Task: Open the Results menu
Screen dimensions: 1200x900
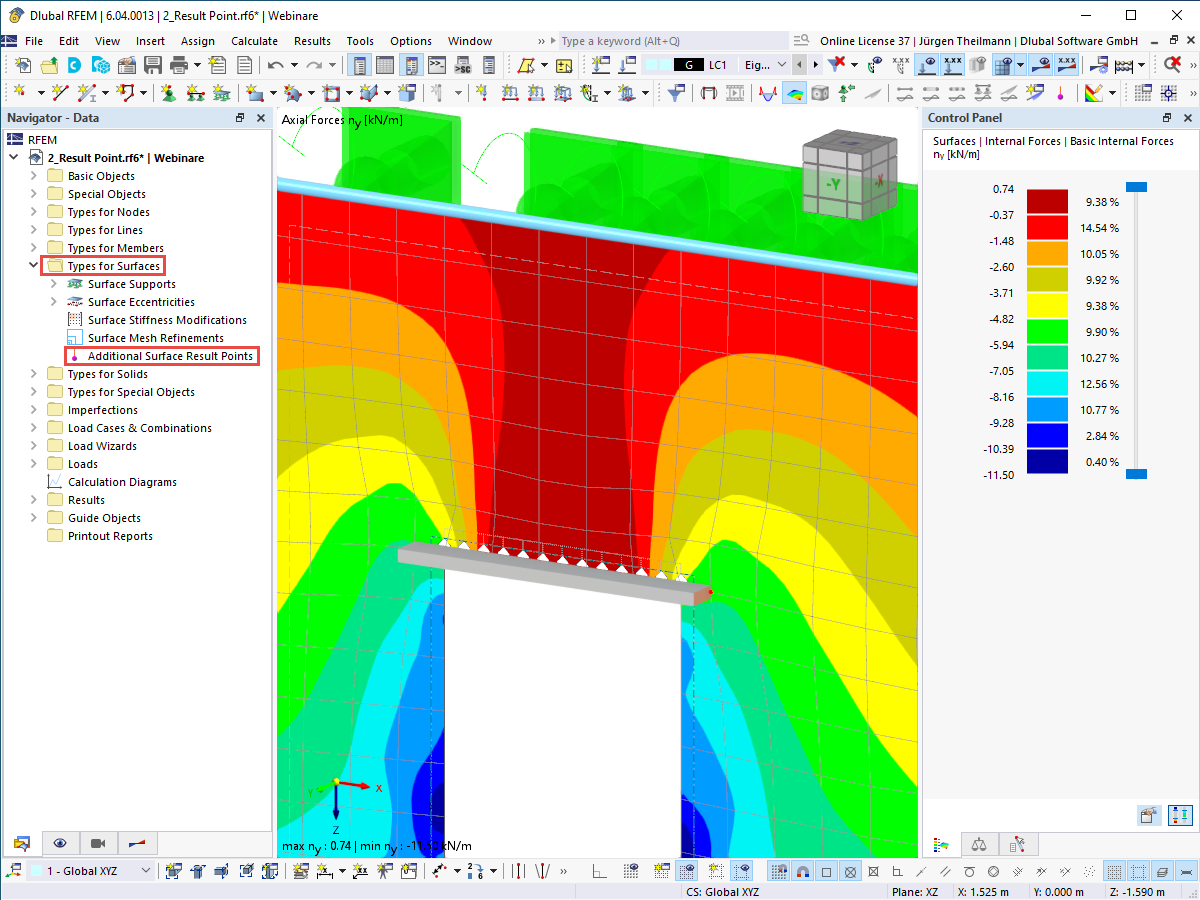Action: pos(312,41)
